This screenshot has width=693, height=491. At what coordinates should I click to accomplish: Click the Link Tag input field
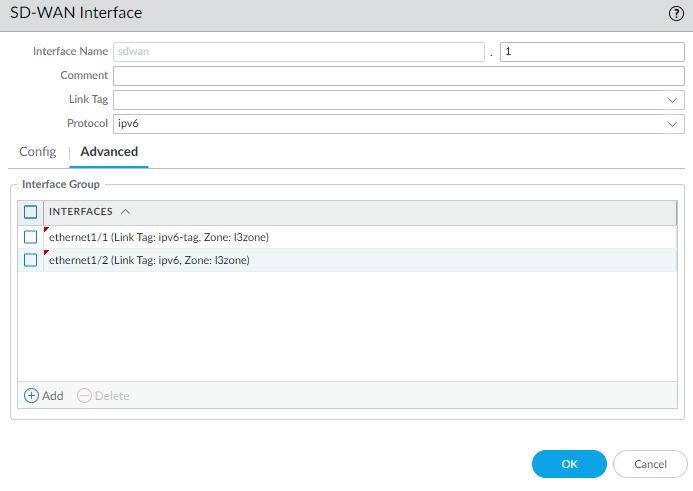point(388,100)
